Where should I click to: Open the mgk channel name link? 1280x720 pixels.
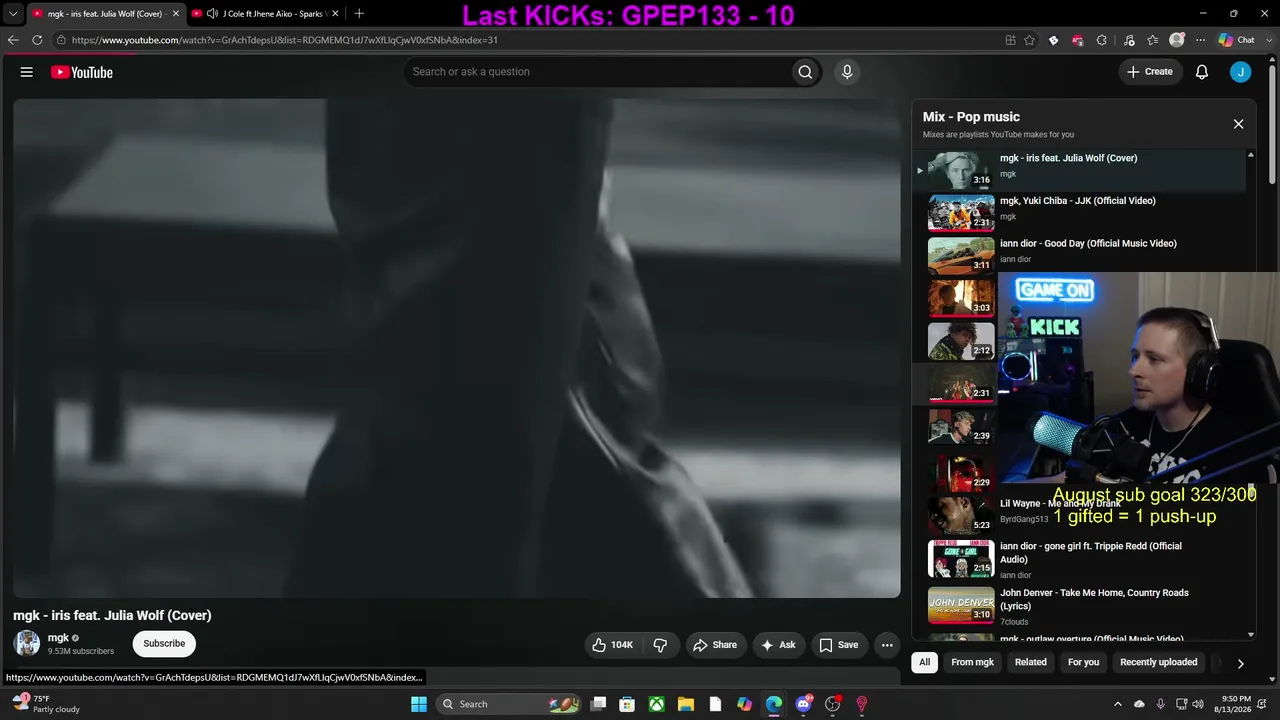(x=59, y=638)
